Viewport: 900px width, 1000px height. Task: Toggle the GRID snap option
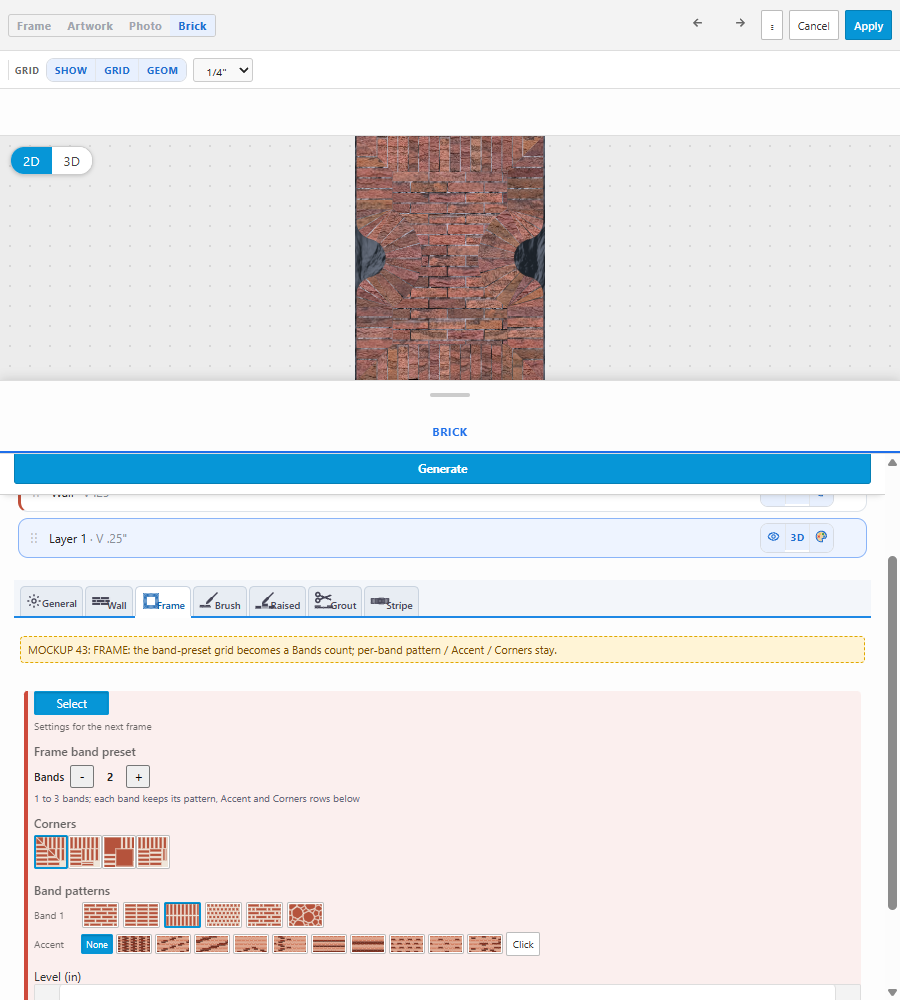pos(117,70)
